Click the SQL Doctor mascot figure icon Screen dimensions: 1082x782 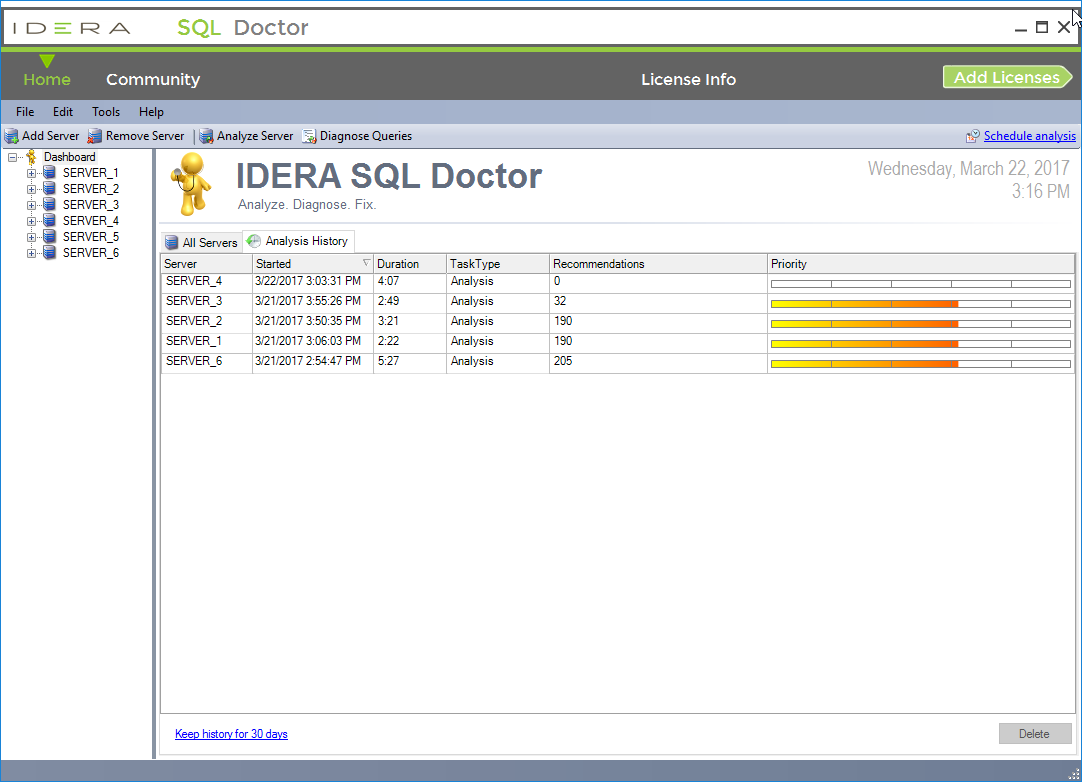pos(189,183)
